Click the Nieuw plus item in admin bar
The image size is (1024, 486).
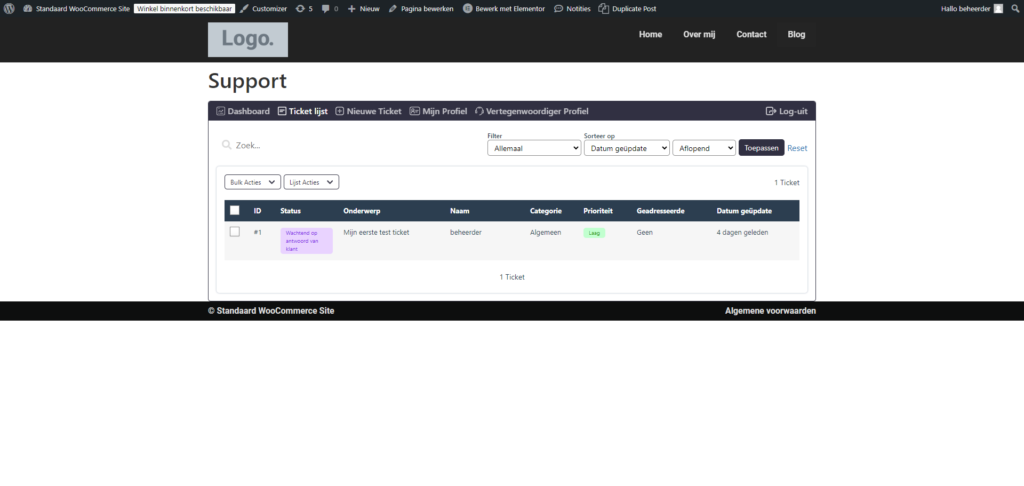click(x=364, y=8)
